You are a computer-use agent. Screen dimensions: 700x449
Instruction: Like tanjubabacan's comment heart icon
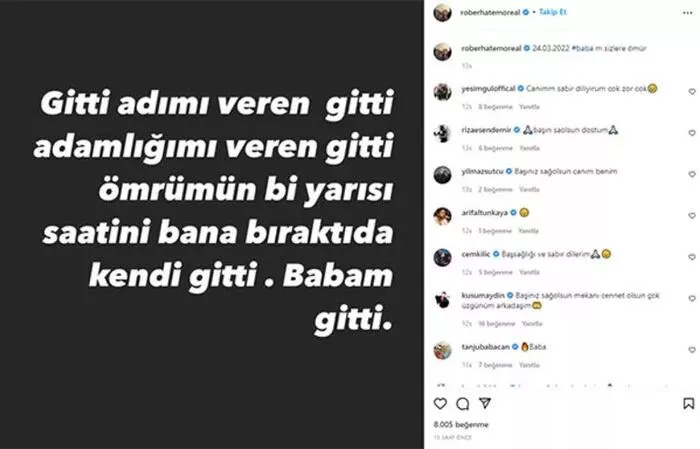point(692,350)
